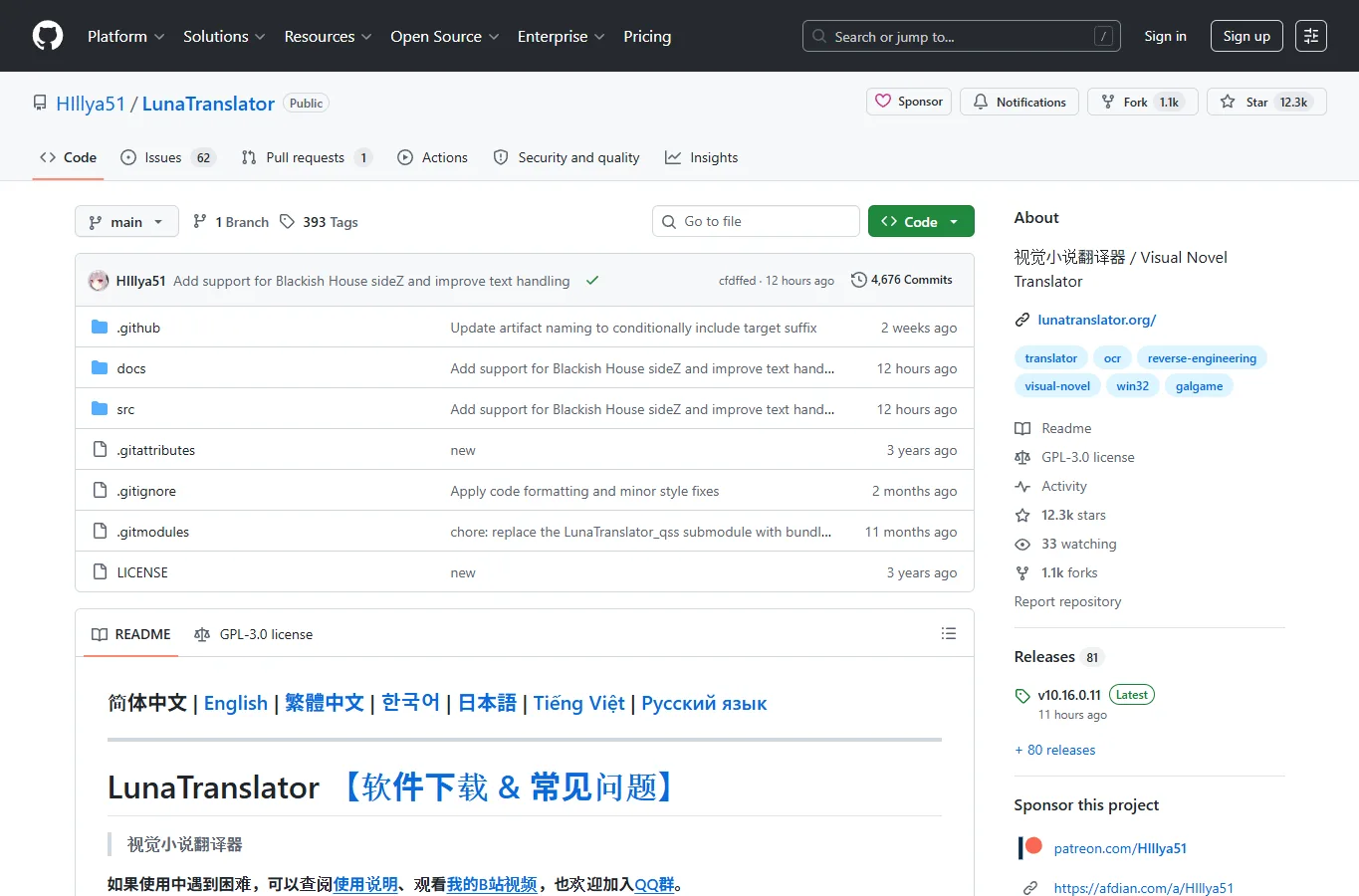Click the HIllya51 commit author avatar
This screenshot has width=1359, height=896.
(99, 281)
